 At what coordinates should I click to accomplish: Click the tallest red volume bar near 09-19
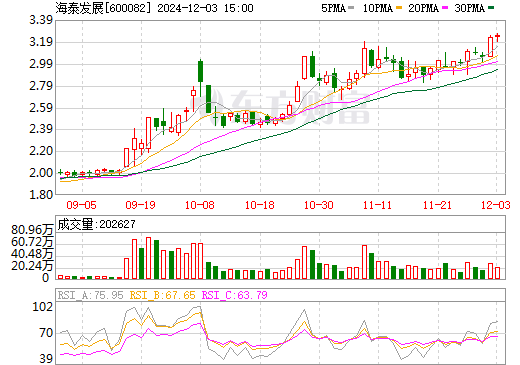point(149,258)
